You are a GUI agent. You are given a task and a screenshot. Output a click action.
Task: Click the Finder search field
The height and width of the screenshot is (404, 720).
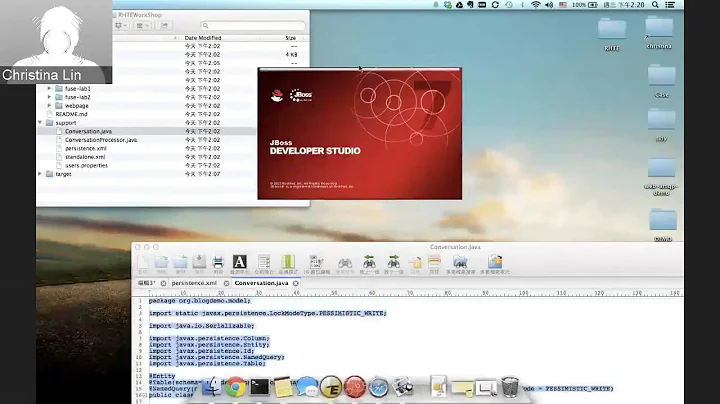[x=253, y=26]
